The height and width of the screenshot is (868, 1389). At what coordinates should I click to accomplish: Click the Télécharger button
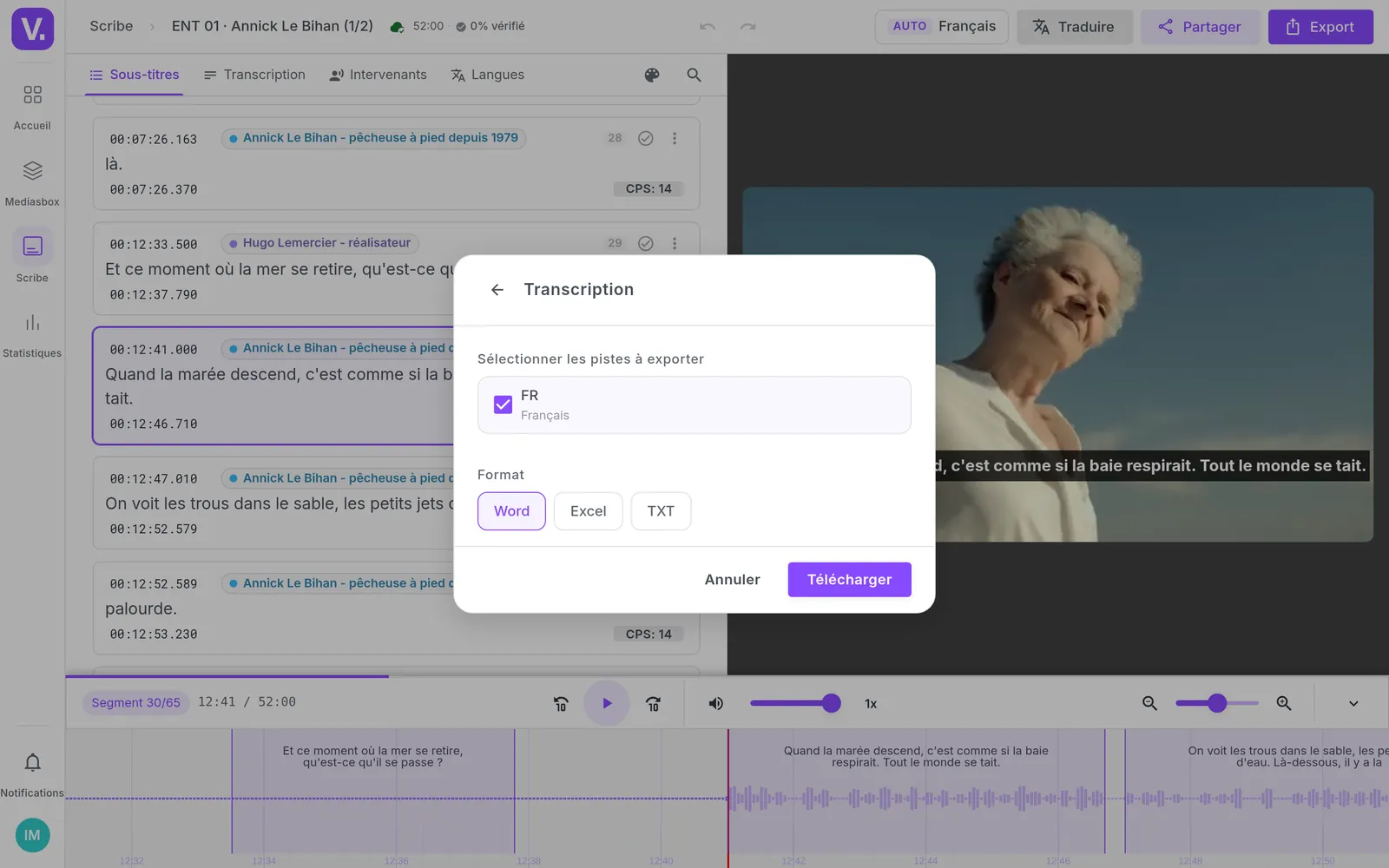click(850, 580)
